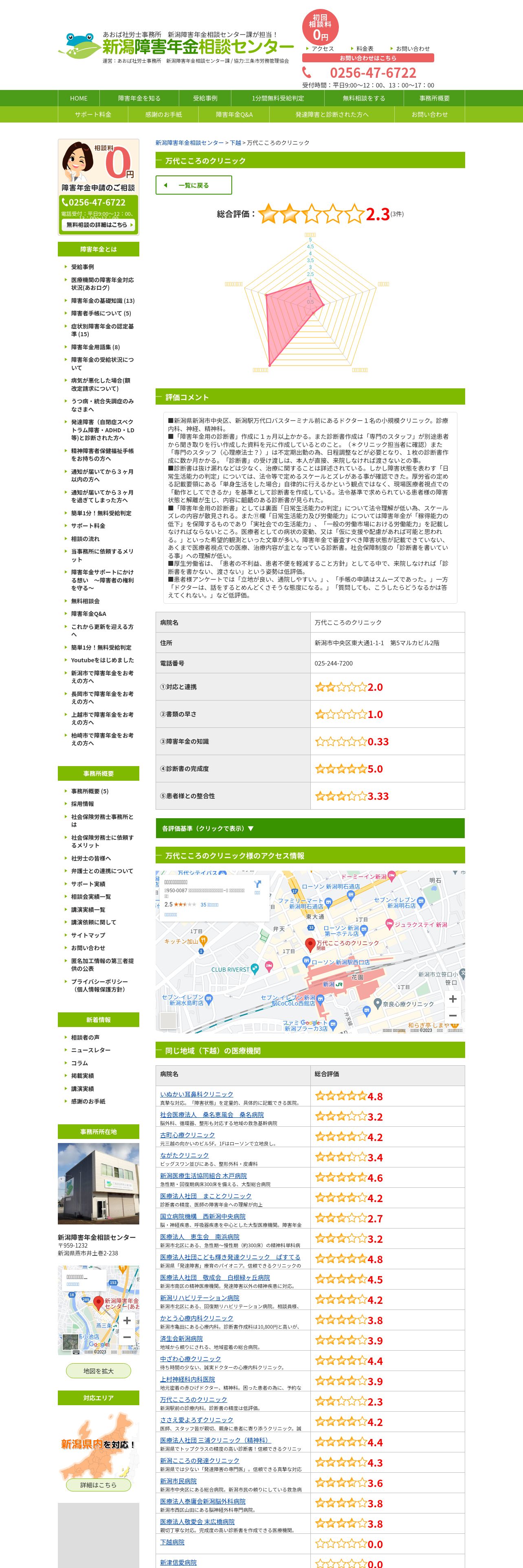Open 事務所概要 in the top navigation
The height and width of the screenshot is (1568, 523).
tap(434, 98)
